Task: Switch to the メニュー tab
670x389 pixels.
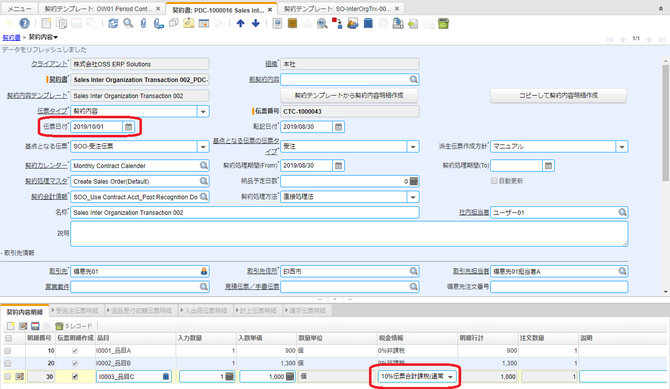Action: [x=20, y=9]
